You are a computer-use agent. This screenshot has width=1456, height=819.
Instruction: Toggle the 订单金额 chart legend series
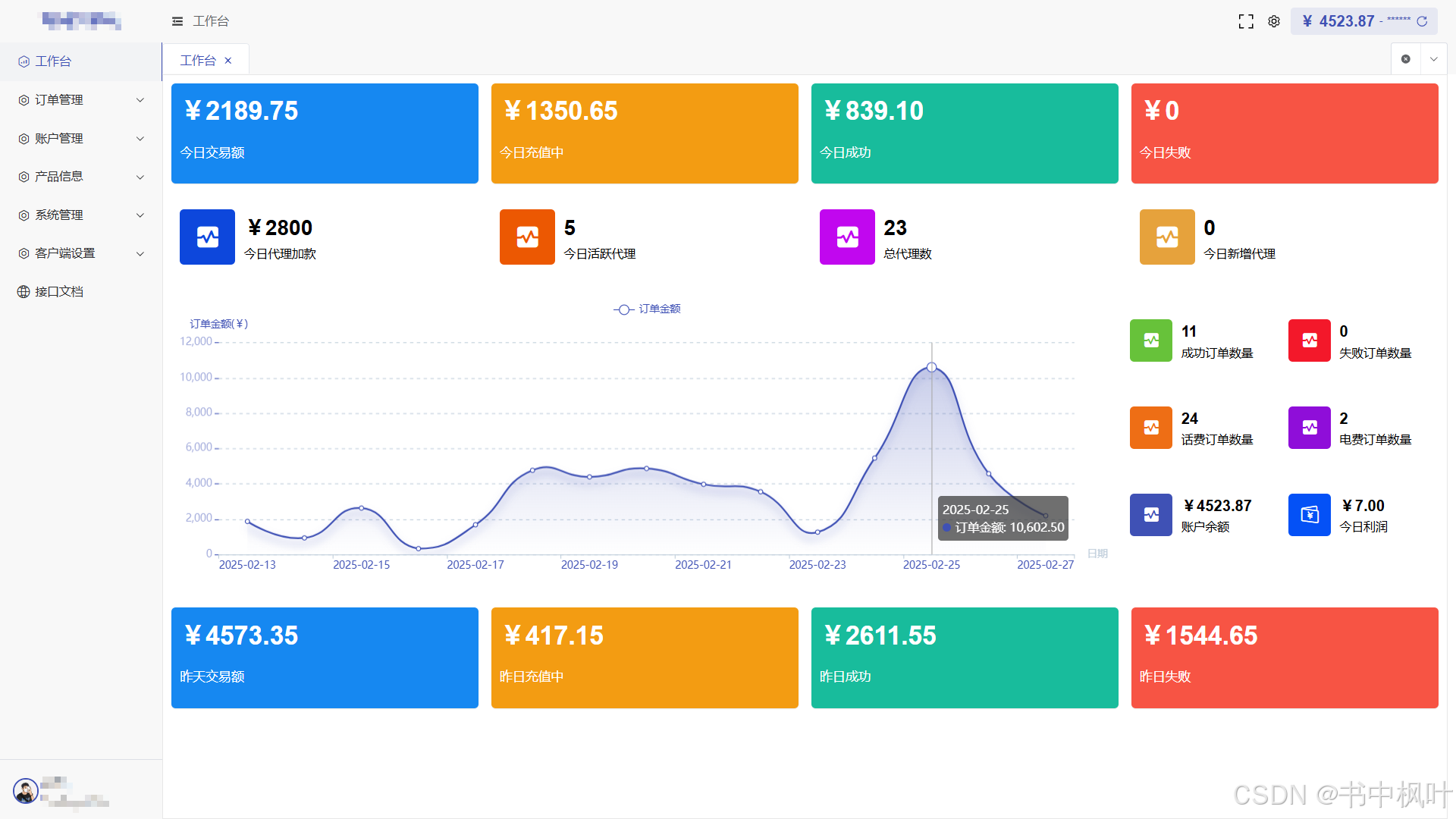pyautogui.click(x=647, y=309)
